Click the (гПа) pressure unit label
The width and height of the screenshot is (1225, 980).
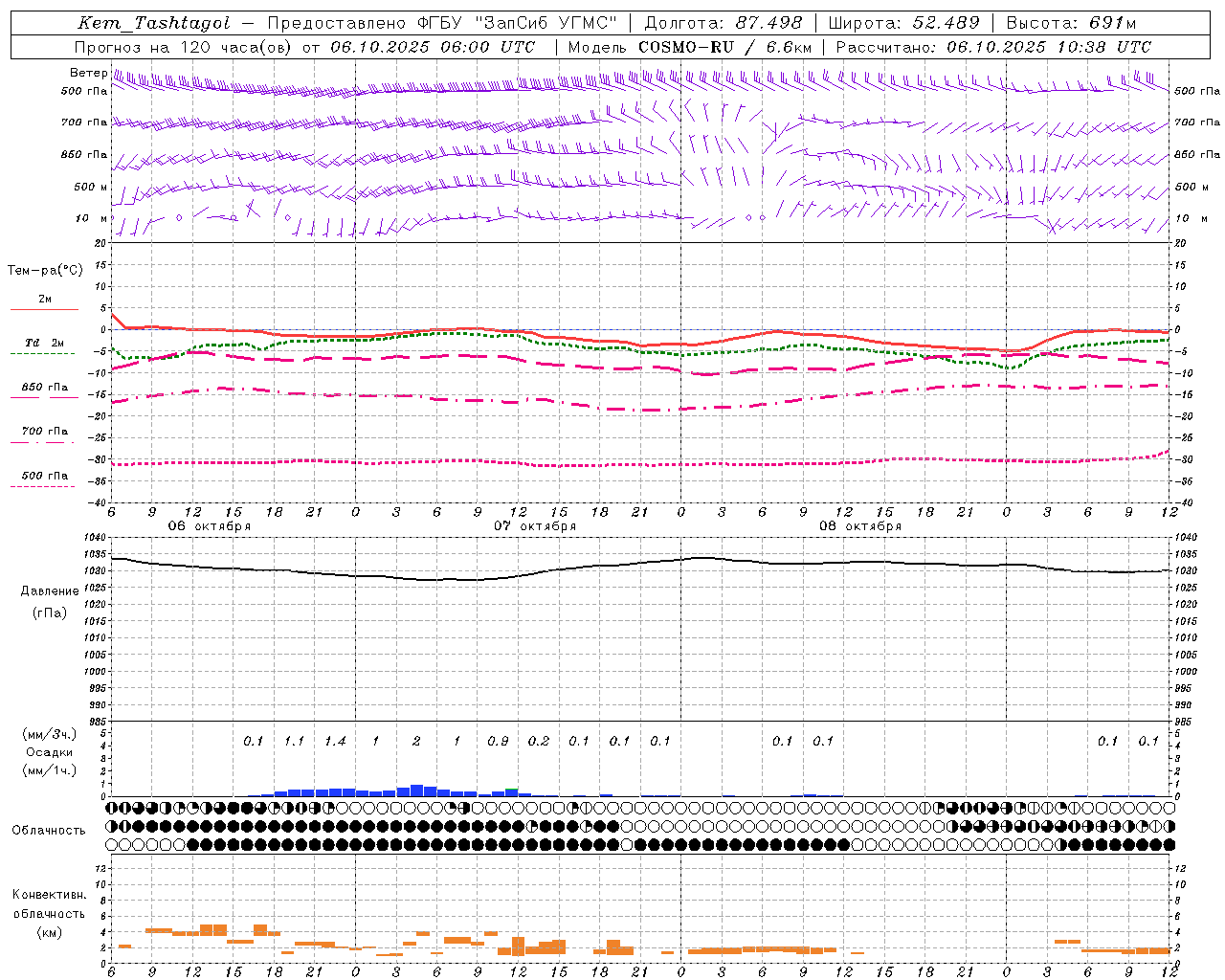[x=50, y=612]
